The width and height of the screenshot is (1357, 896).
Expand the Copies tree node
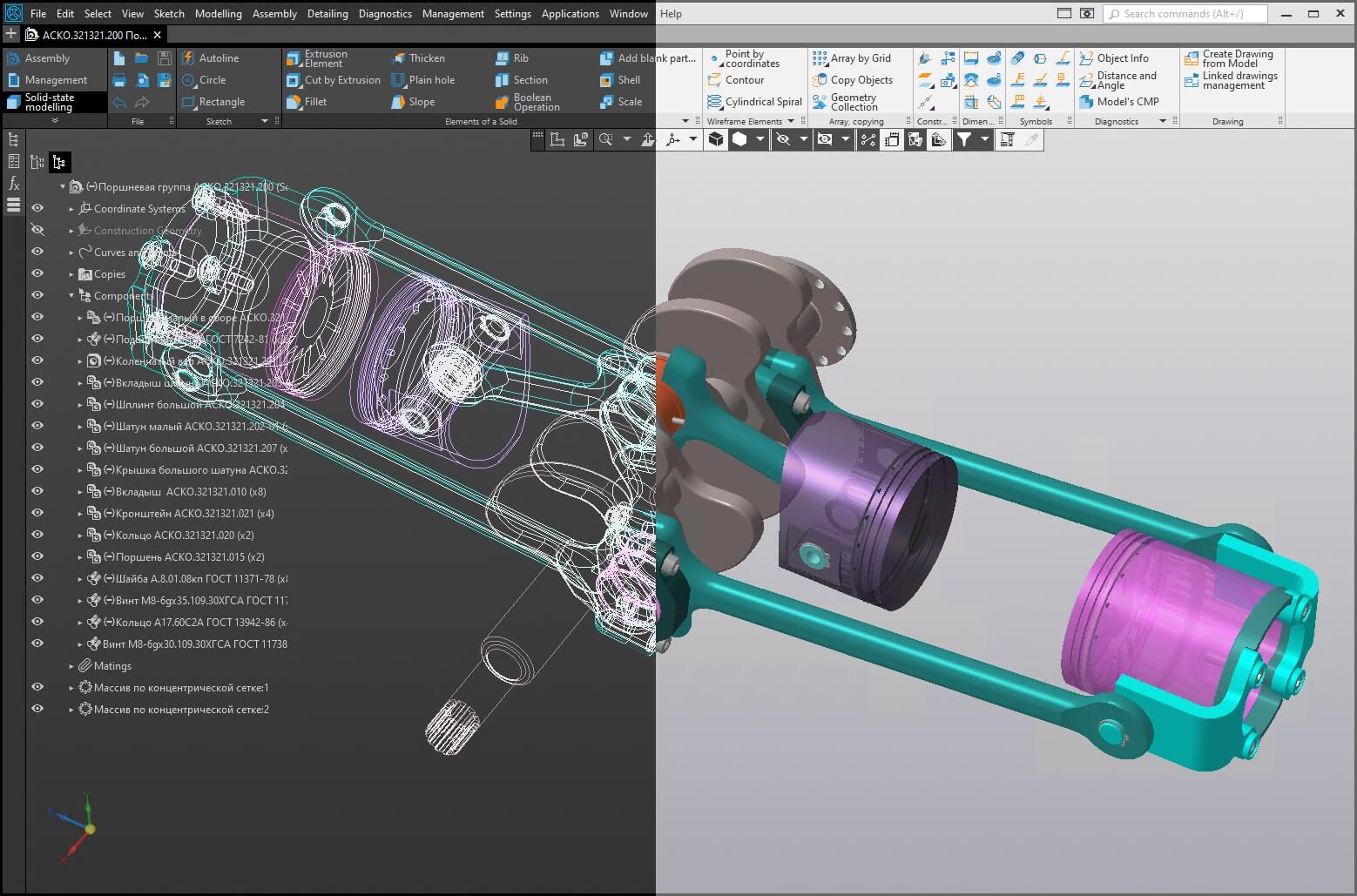tap(71, 274)
